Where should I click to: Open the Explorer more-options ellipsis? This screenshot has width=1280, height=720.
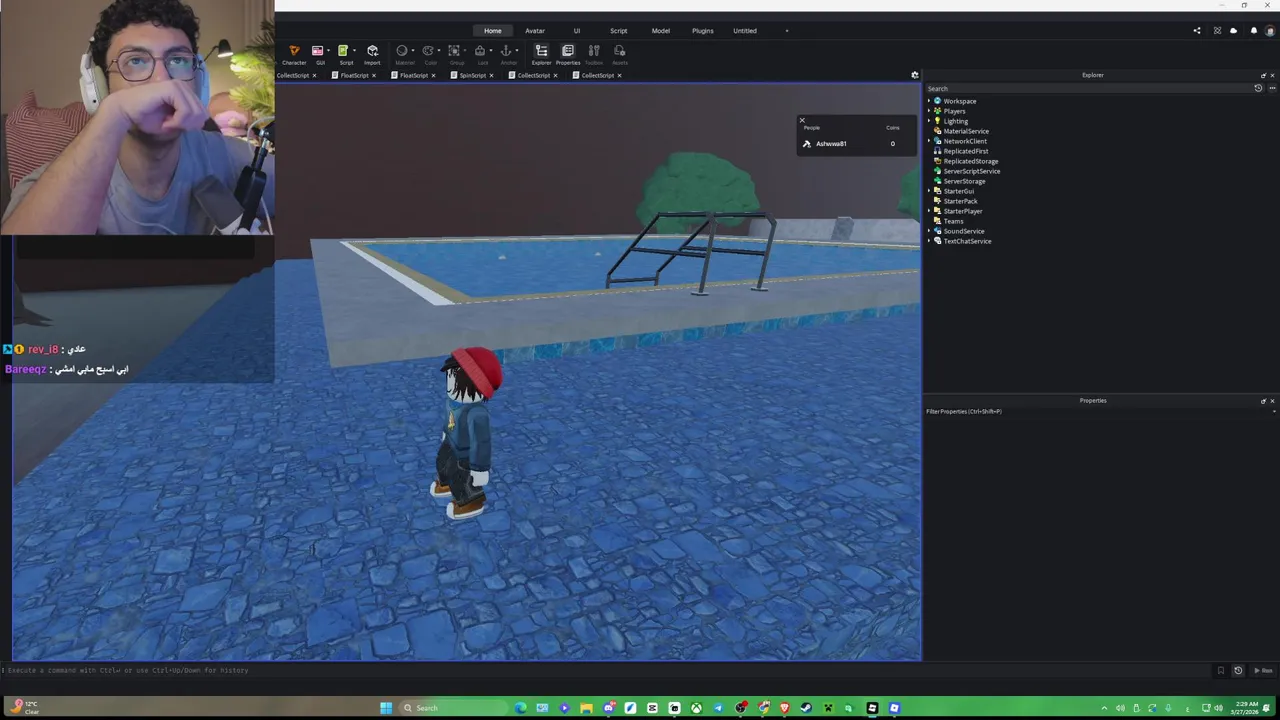pos(1272,88)
